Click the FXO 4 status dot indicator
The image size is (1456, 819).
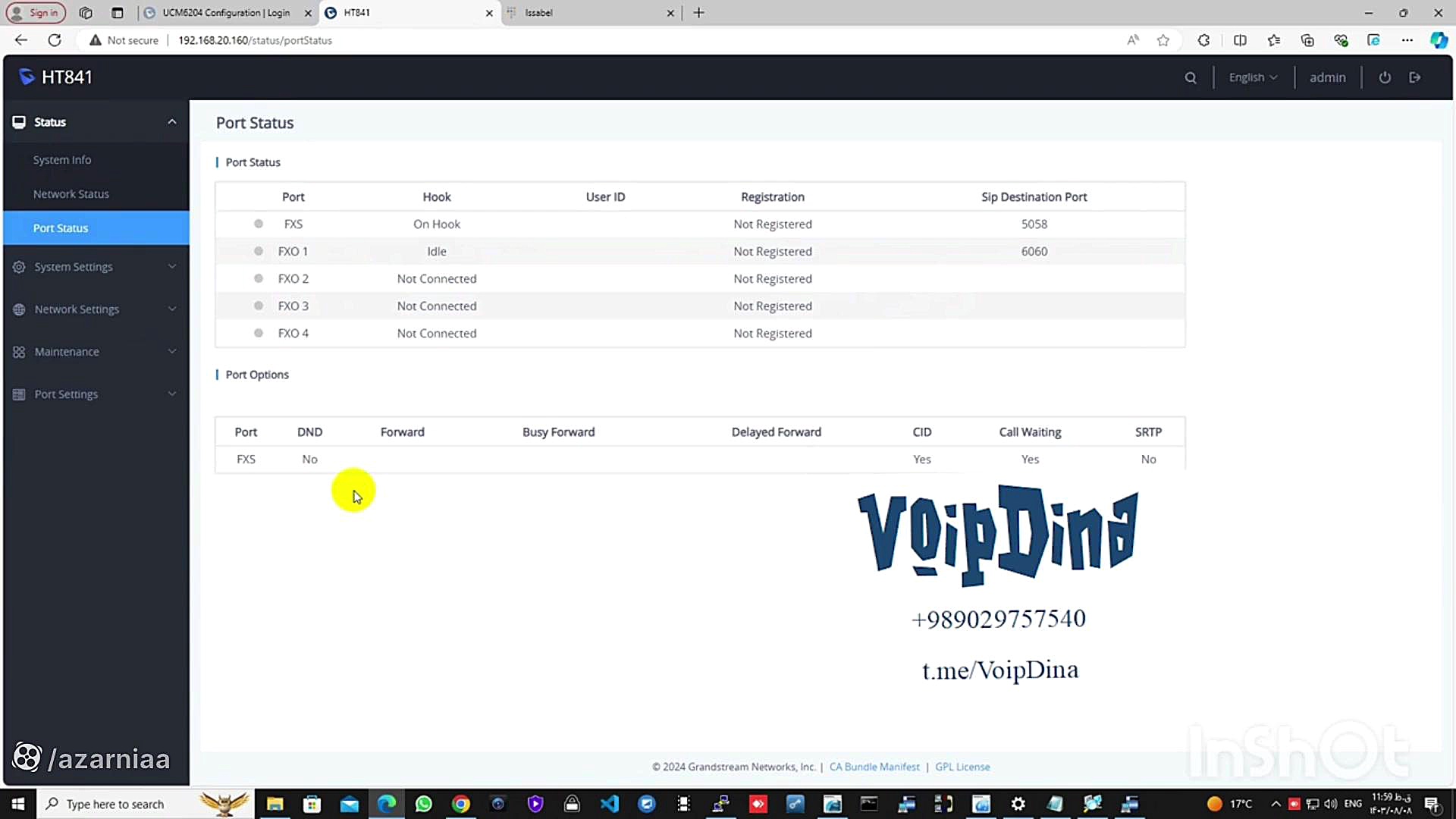pos(259,333)
